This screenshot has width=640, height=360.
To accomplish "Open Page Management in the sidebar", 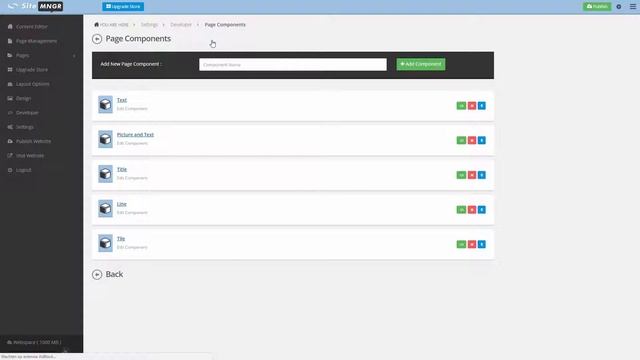I will (36, 41).
